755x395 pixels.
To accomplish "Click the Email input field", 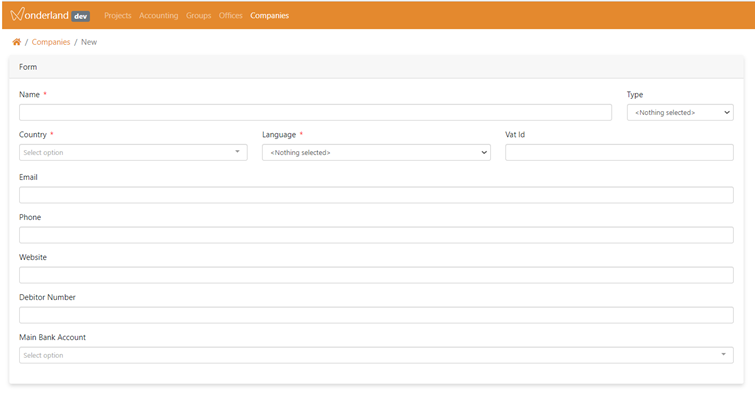I will coord(376,195).
